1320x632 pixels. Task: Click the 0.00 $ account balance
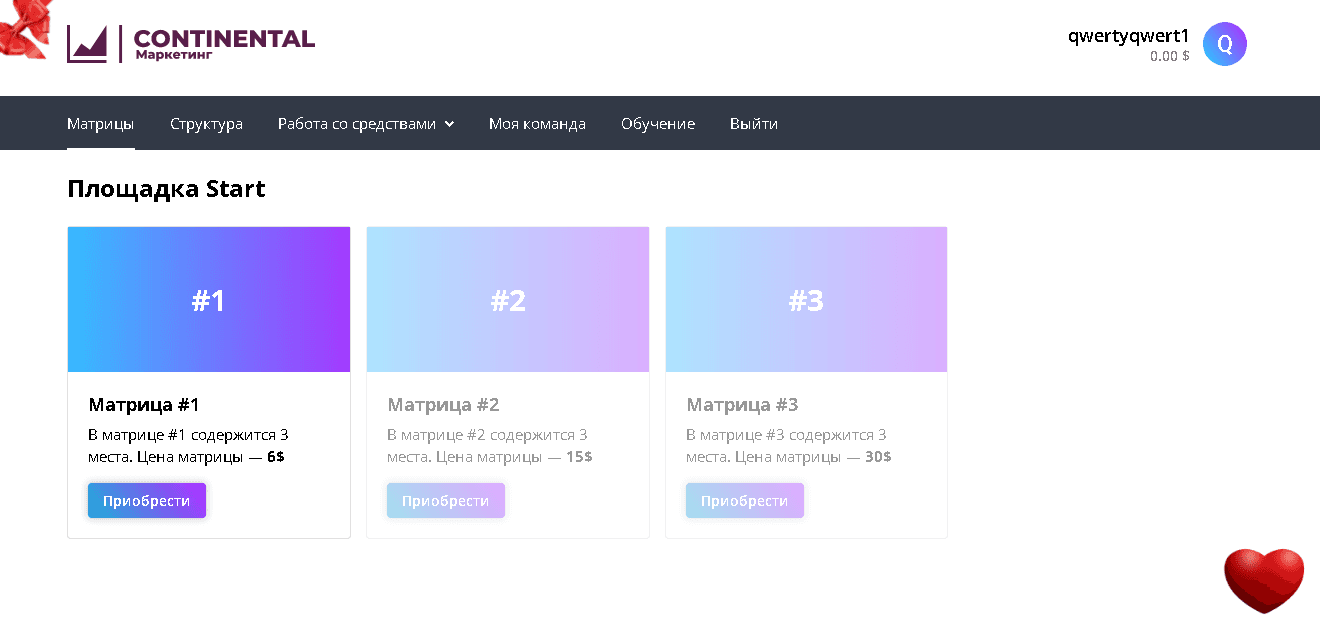tap(1169, 57)
